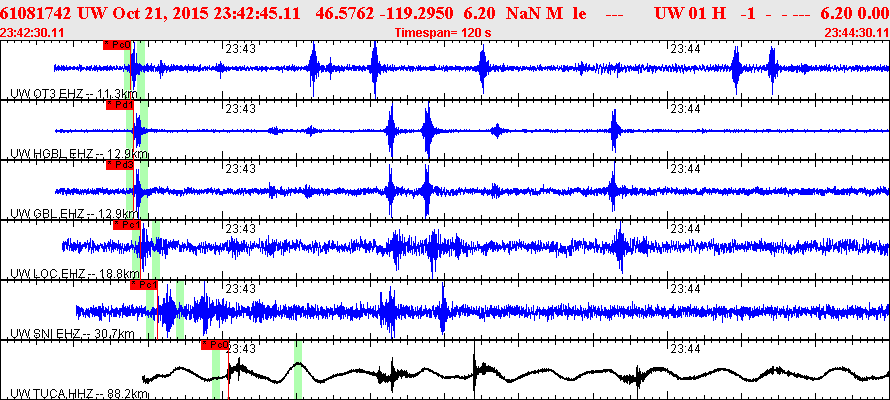Click the Timespan= 120 s label
Image resolution: width=890 pixels, height=400 pixels.
point(443,32)
